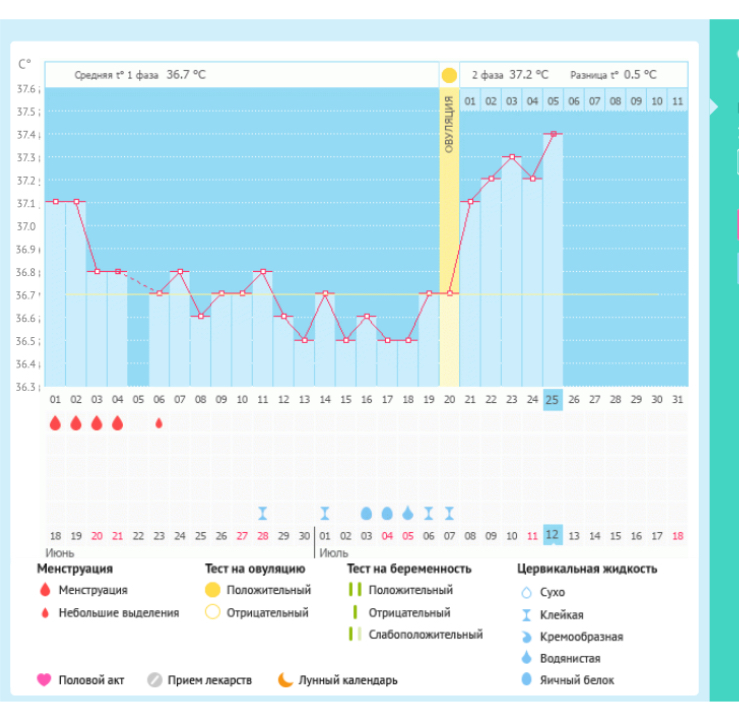This screenshot has height=714, width=739.
Task: Click the sticky cervical fluid icon on day 11
Action: coord(263,512)
